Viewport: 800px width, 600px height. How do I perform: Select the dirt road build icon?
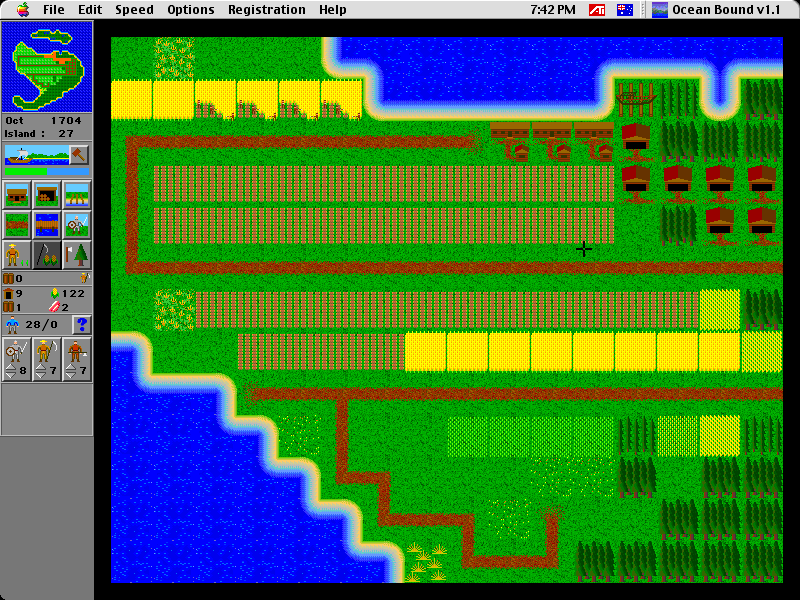17,224
